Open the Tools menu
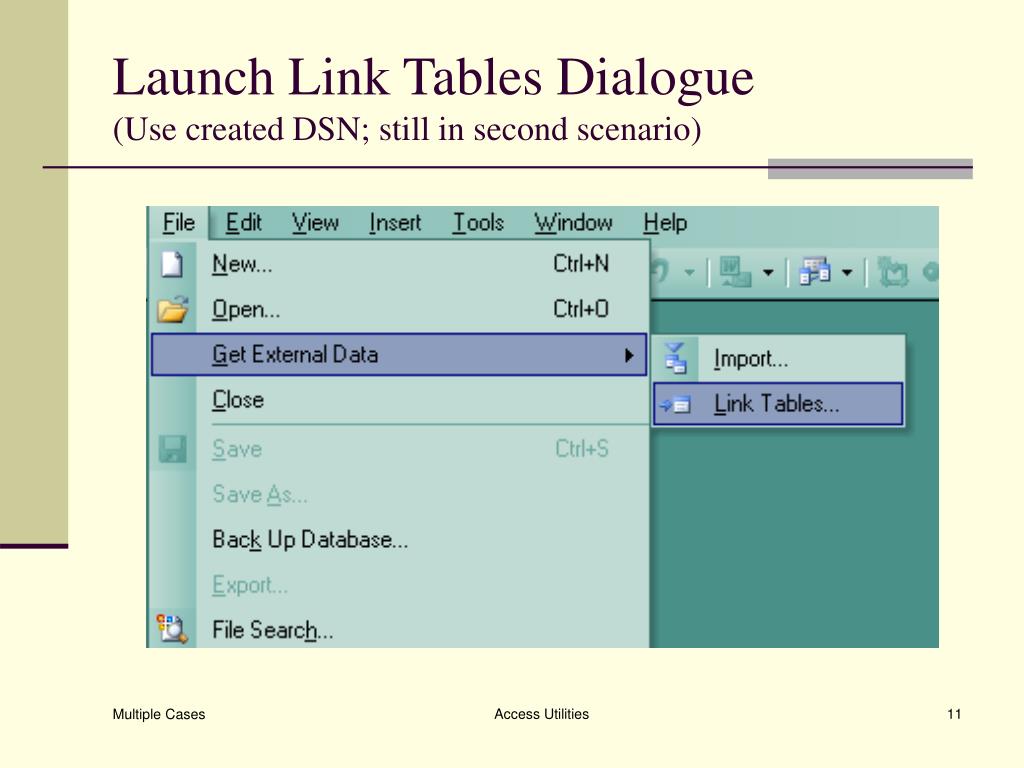Viewport: 1024px width, 768px height. tap(478, 223)
